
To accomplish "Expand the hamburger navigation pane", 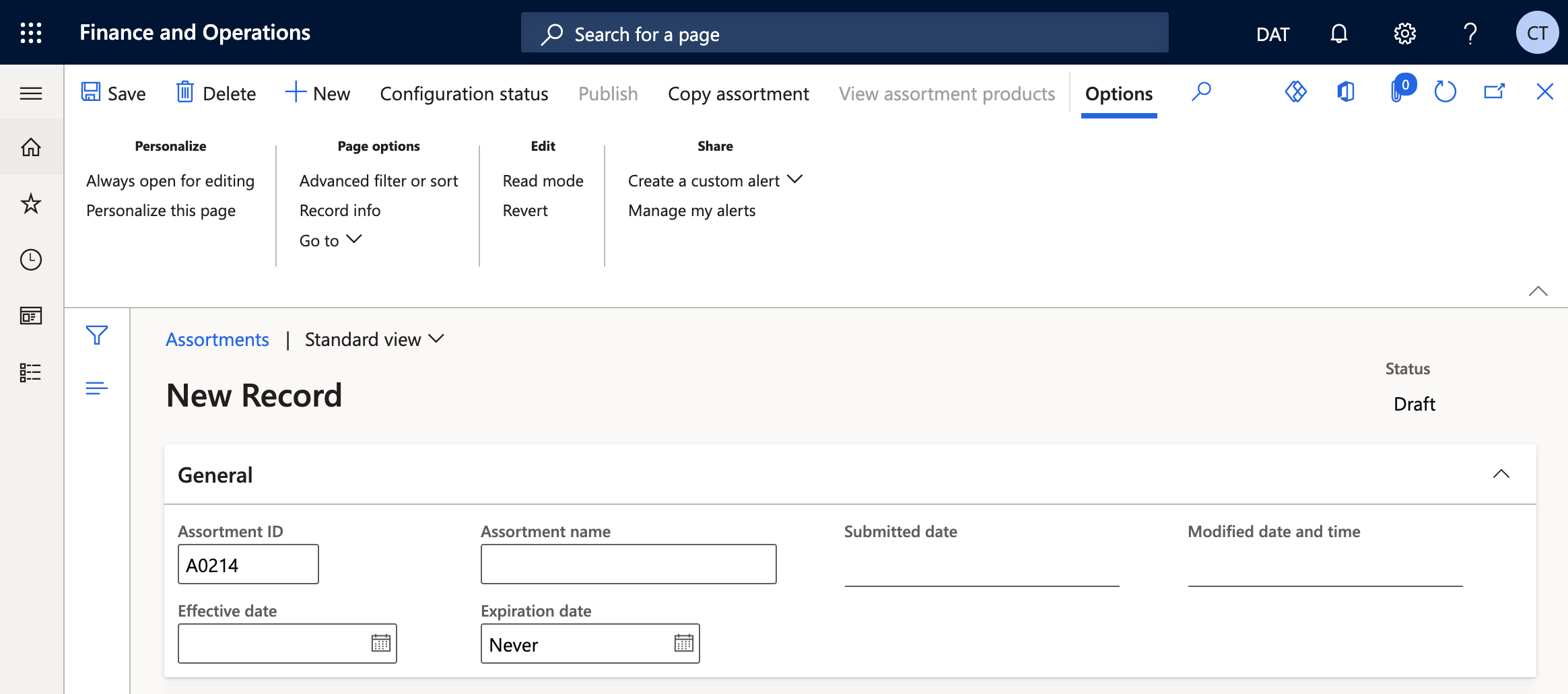I will click(31, 93).
